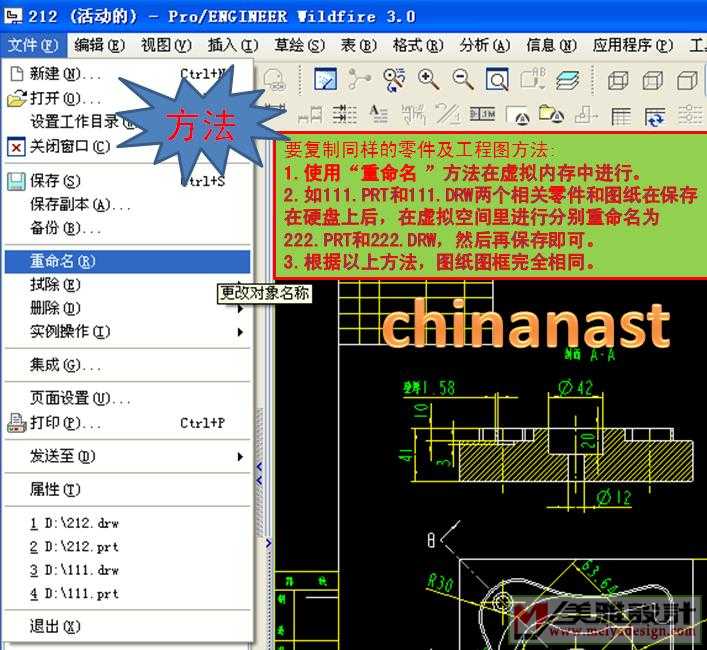This screenshot has width=707, height=650.
Task: Choose 退出(X) Exit entry
Action: pyautogui.click(x=127, y=627)
